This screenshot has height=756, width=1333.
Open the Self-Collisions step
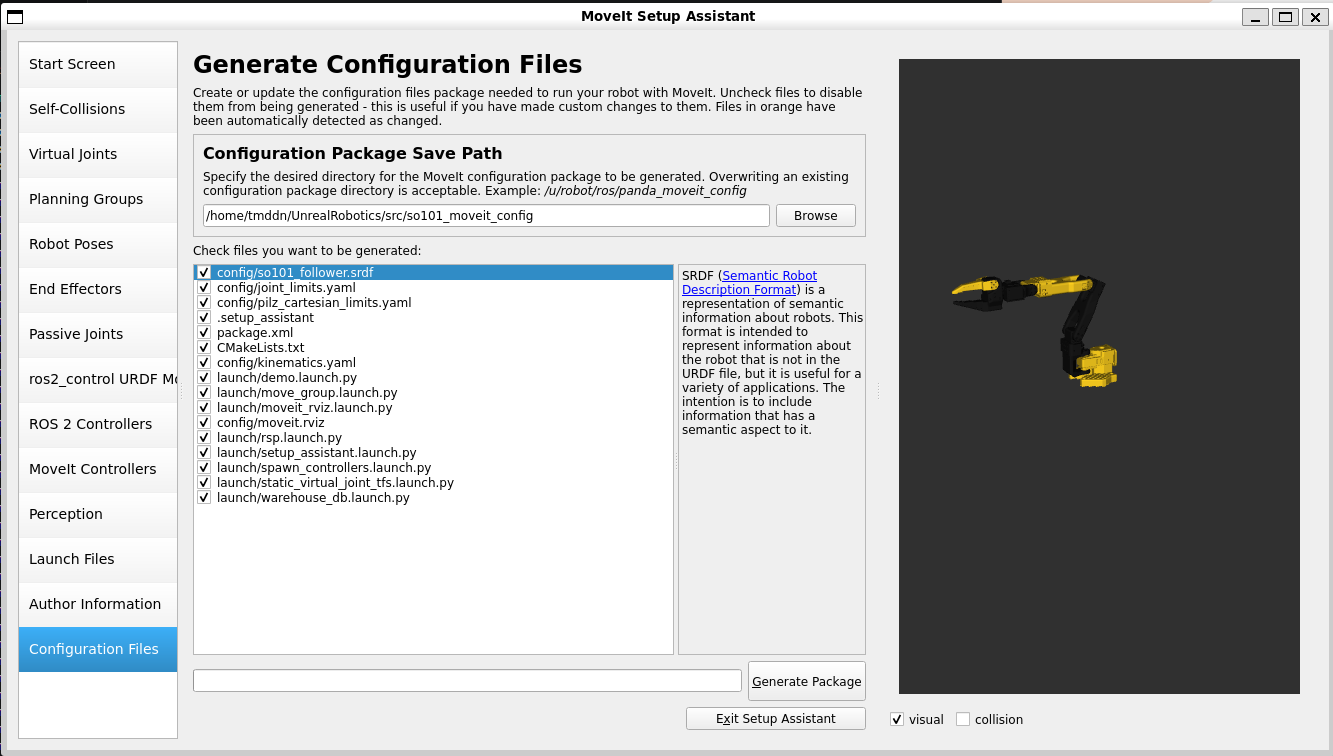[98, 109]
